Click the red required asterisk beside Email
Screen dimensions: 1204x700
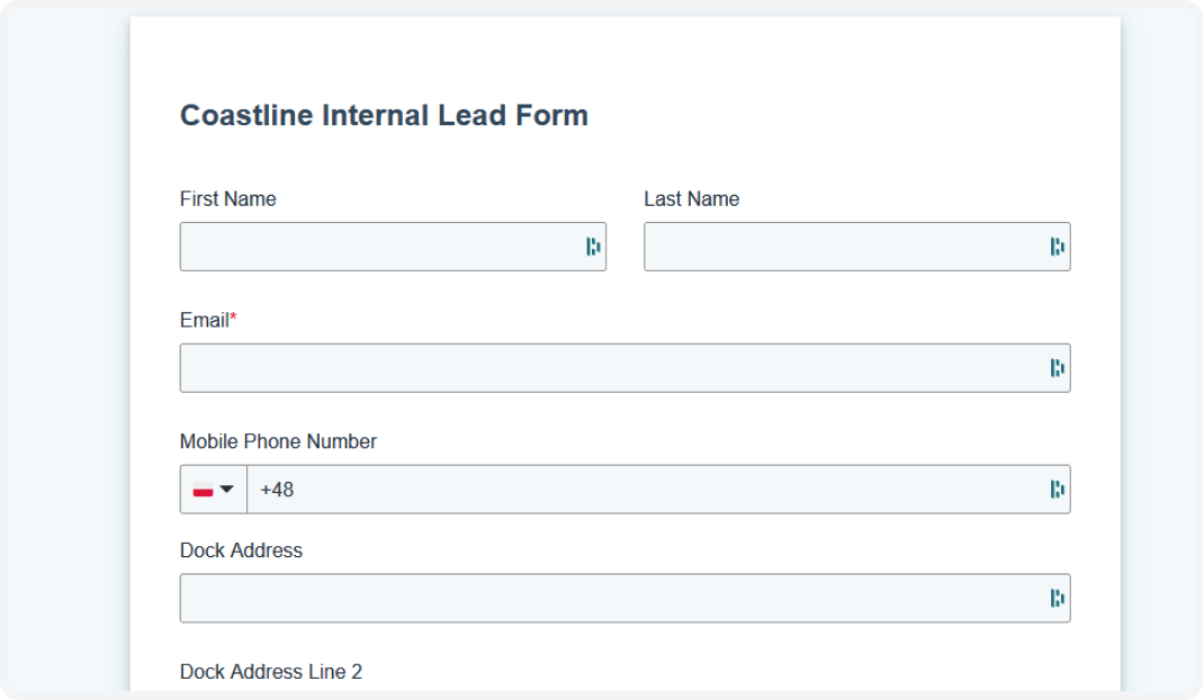pyautogui.click(x=234, y=317)
